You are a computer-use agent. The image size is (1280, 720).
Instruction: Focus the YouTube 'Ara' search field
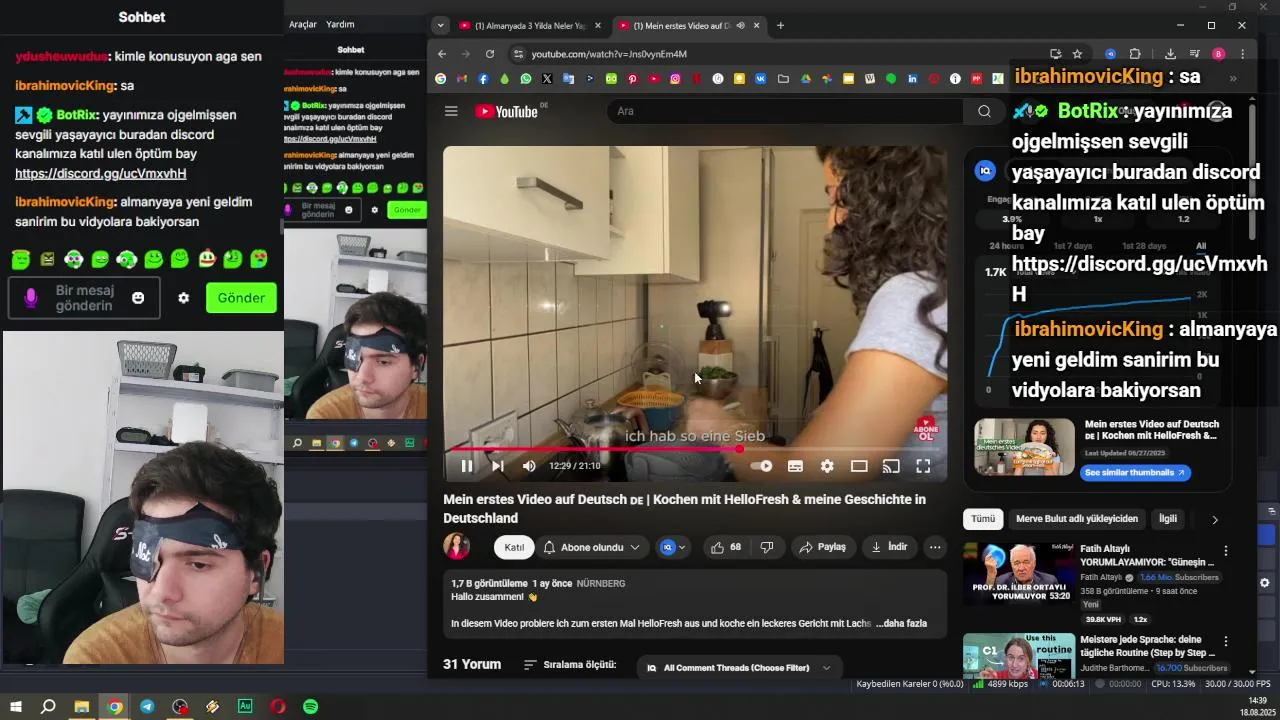pyautogui.click(x=785, y=111)
